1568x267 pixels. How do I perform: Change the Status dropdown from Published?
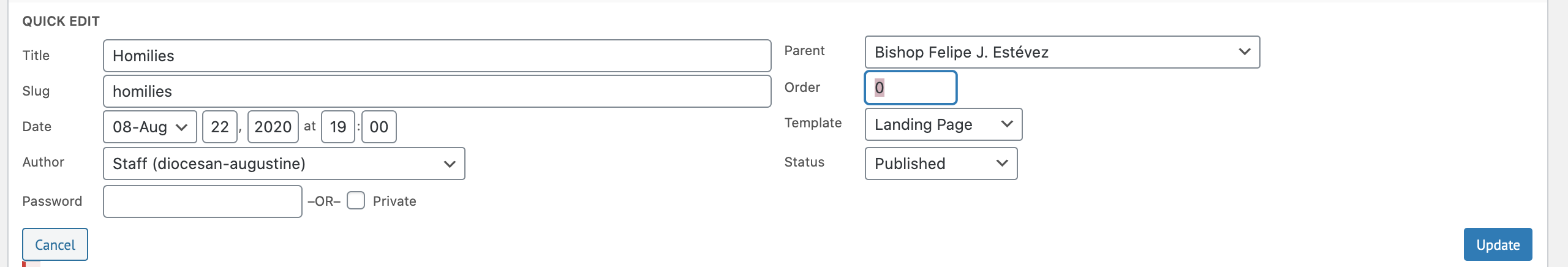point(940,164)
